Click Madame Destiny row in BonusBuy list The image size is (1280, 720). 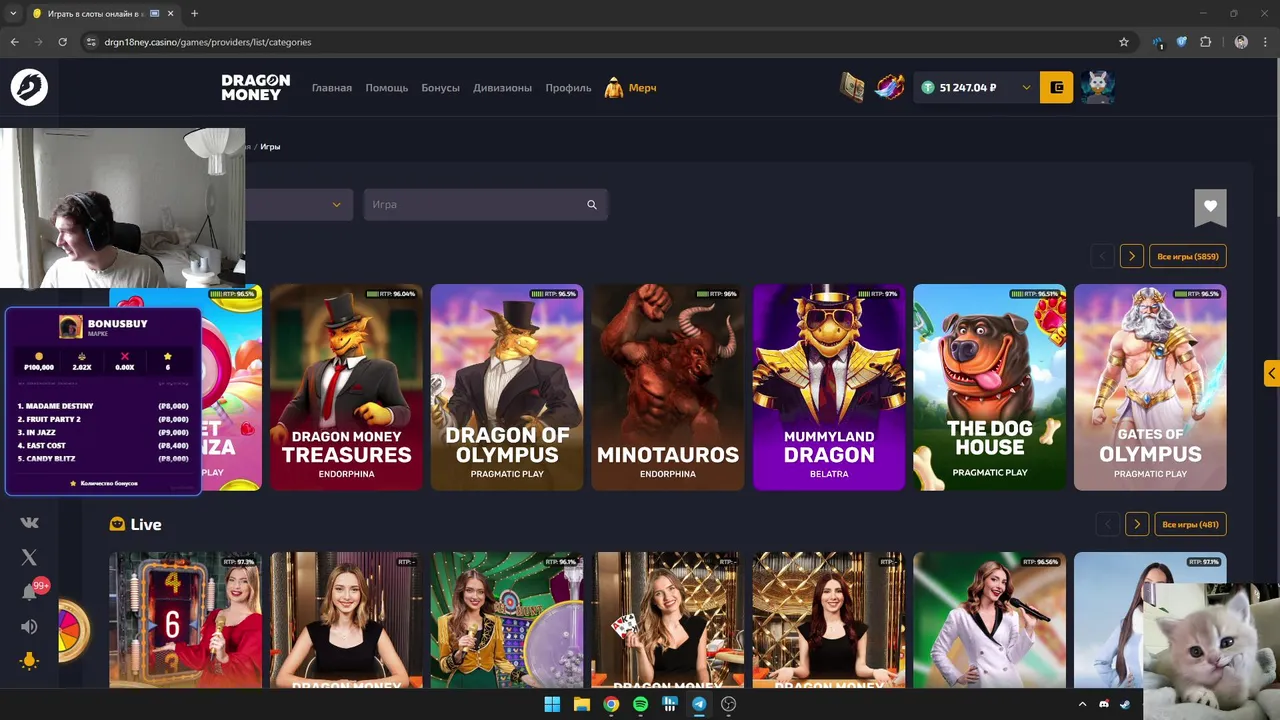(103, 406)
